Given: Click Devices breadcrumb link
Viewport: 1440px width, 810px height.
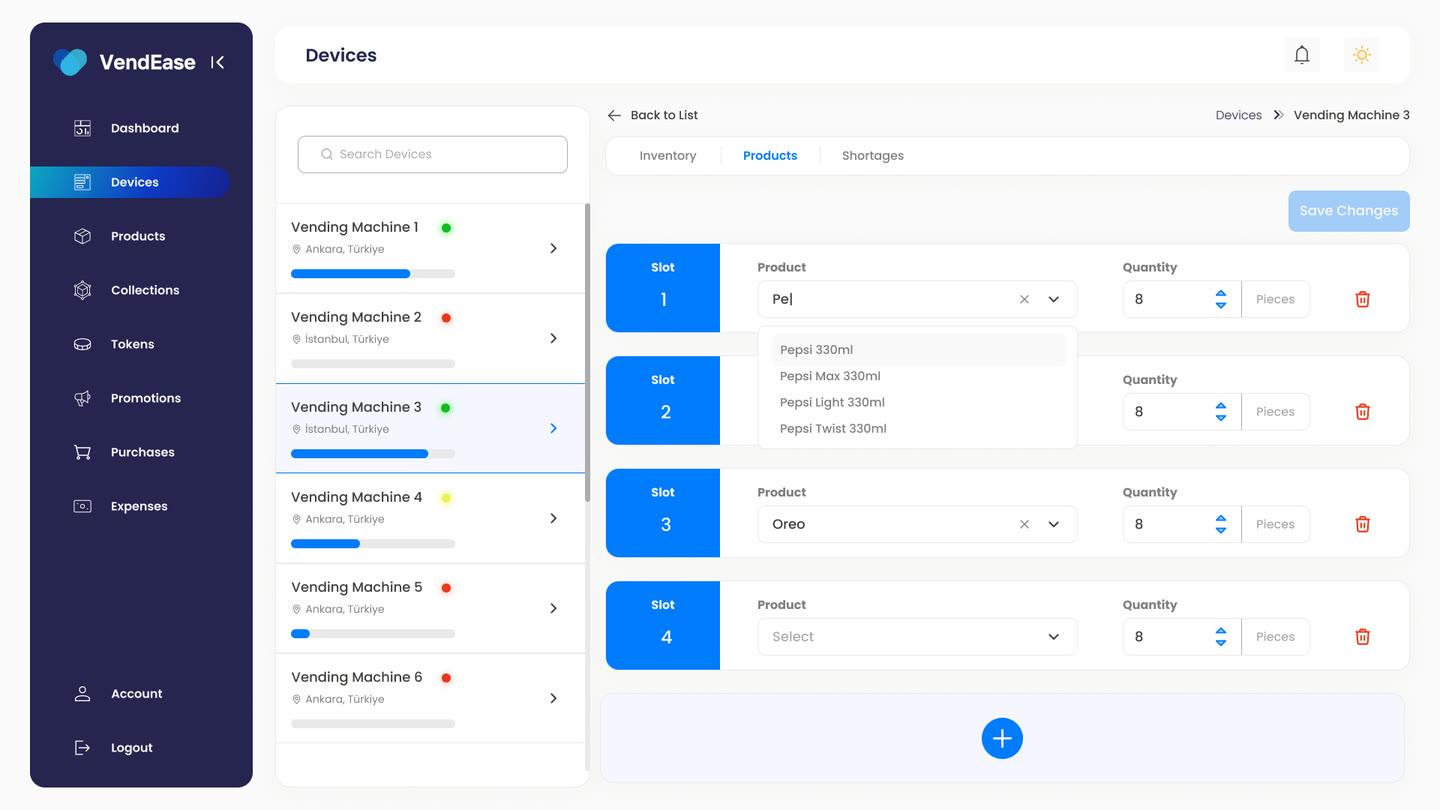Looking at the screenshot, I should [x=1239, y=115].
